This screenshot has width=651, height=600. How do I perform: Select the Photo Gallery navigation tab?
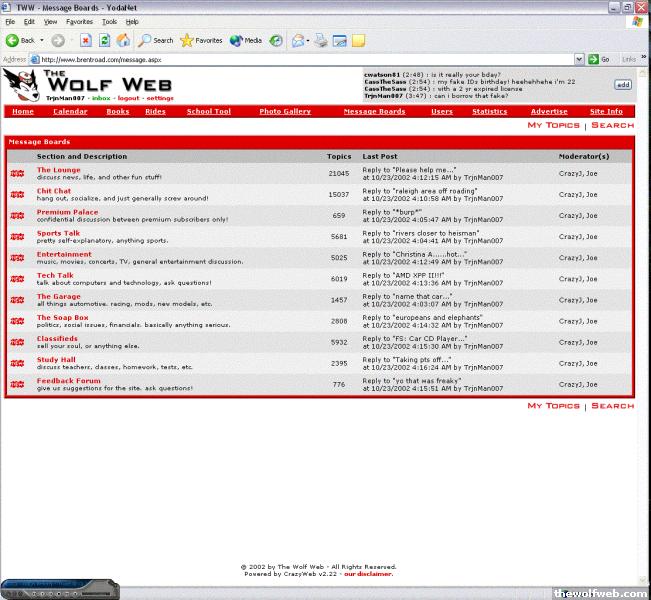285,111
